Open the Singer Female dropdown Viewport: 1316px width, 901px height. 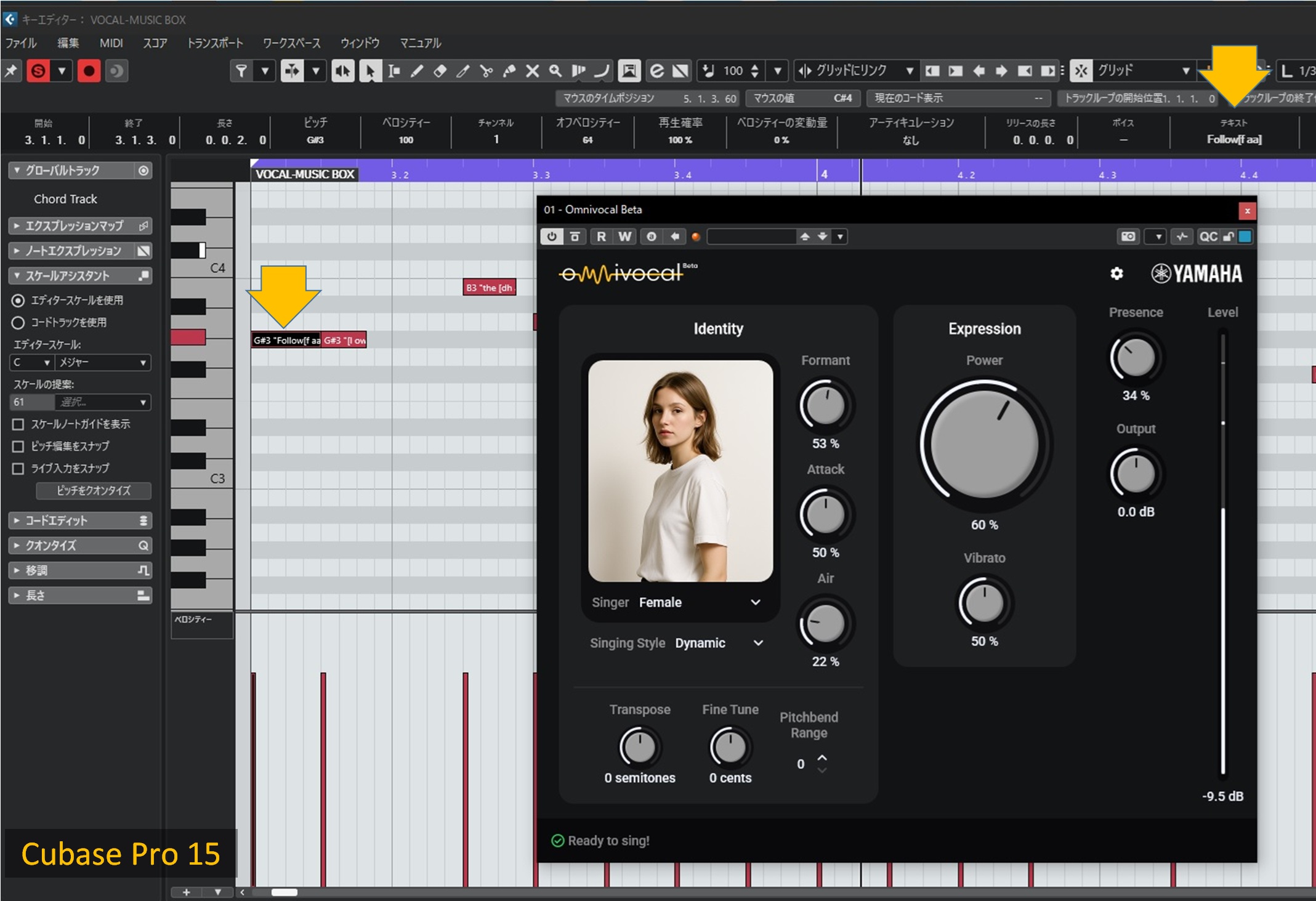[755, 602]
